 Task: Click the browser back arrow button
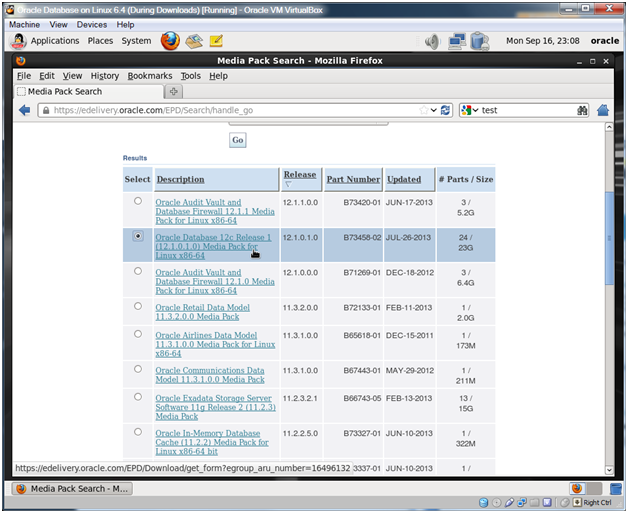24,110
